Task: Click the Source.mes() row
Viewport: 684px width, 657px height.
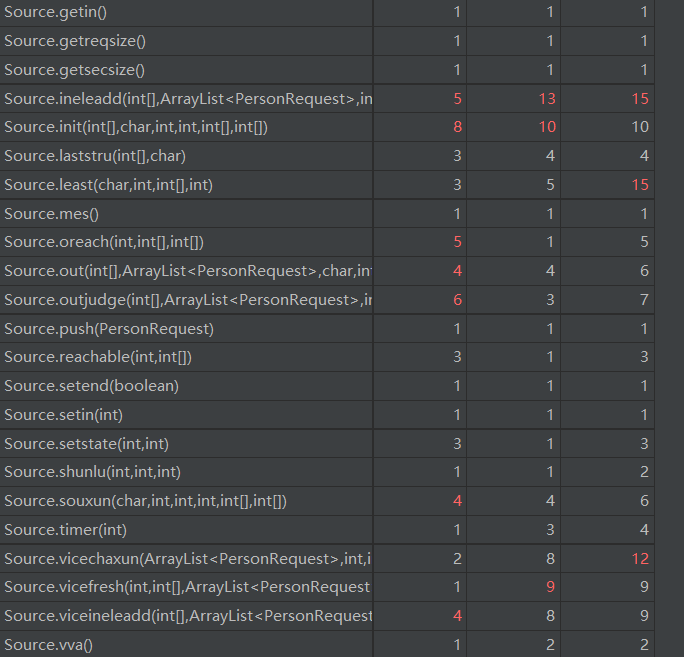Action: 52,214
